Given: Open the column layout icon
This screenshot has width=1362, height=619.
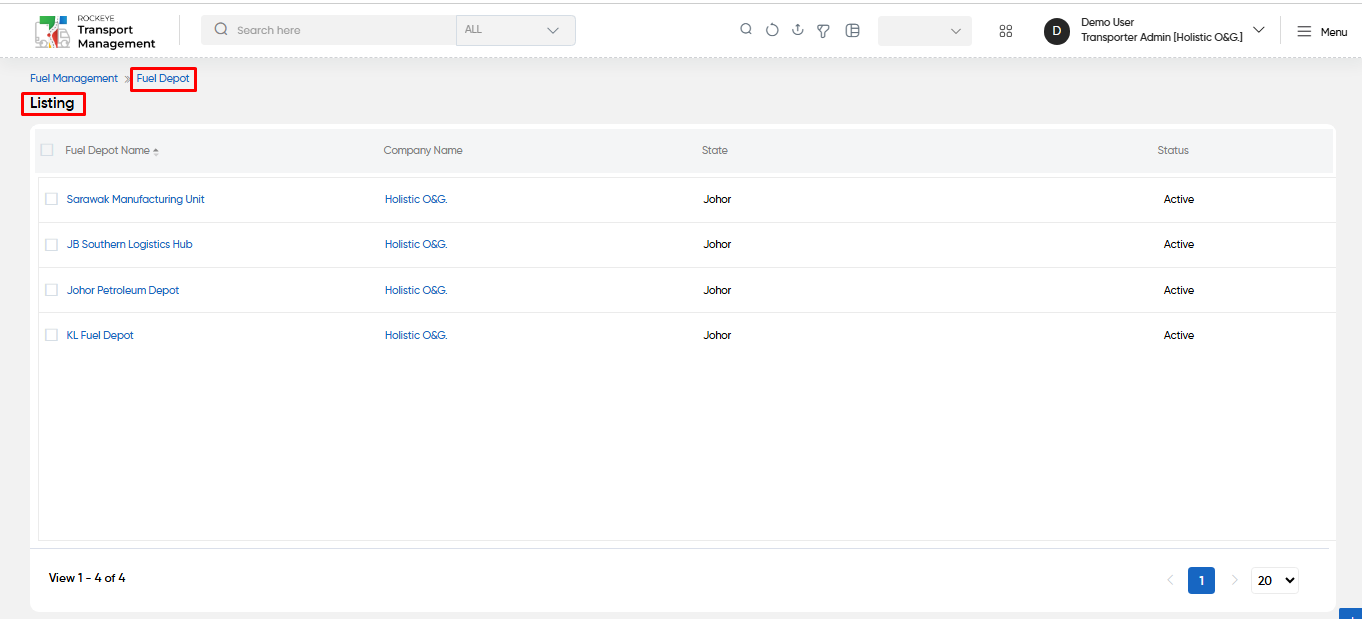Looking at the screenshot, I should click(852, 30).
